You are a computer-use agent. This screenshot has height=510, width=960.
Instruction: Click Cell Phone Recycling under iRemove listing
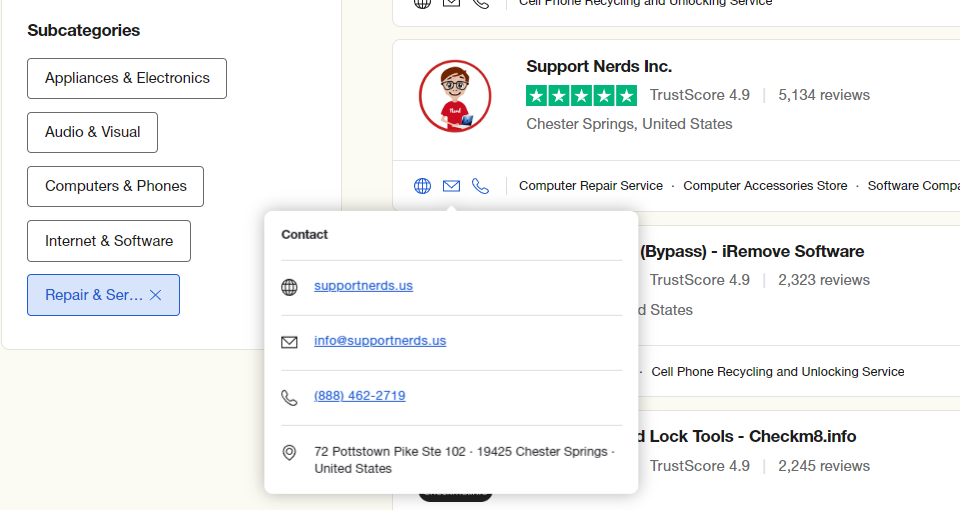(778, 372)
